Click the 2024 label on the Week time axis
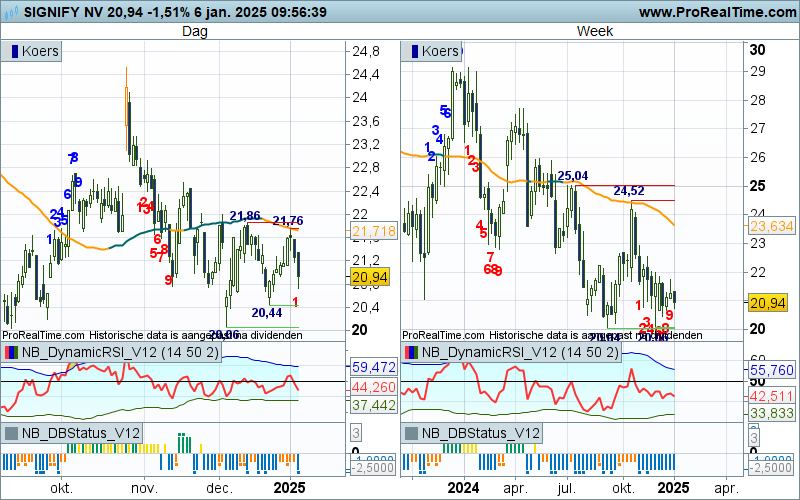Viewport: 800px width, 500px height. pos(463,488)
